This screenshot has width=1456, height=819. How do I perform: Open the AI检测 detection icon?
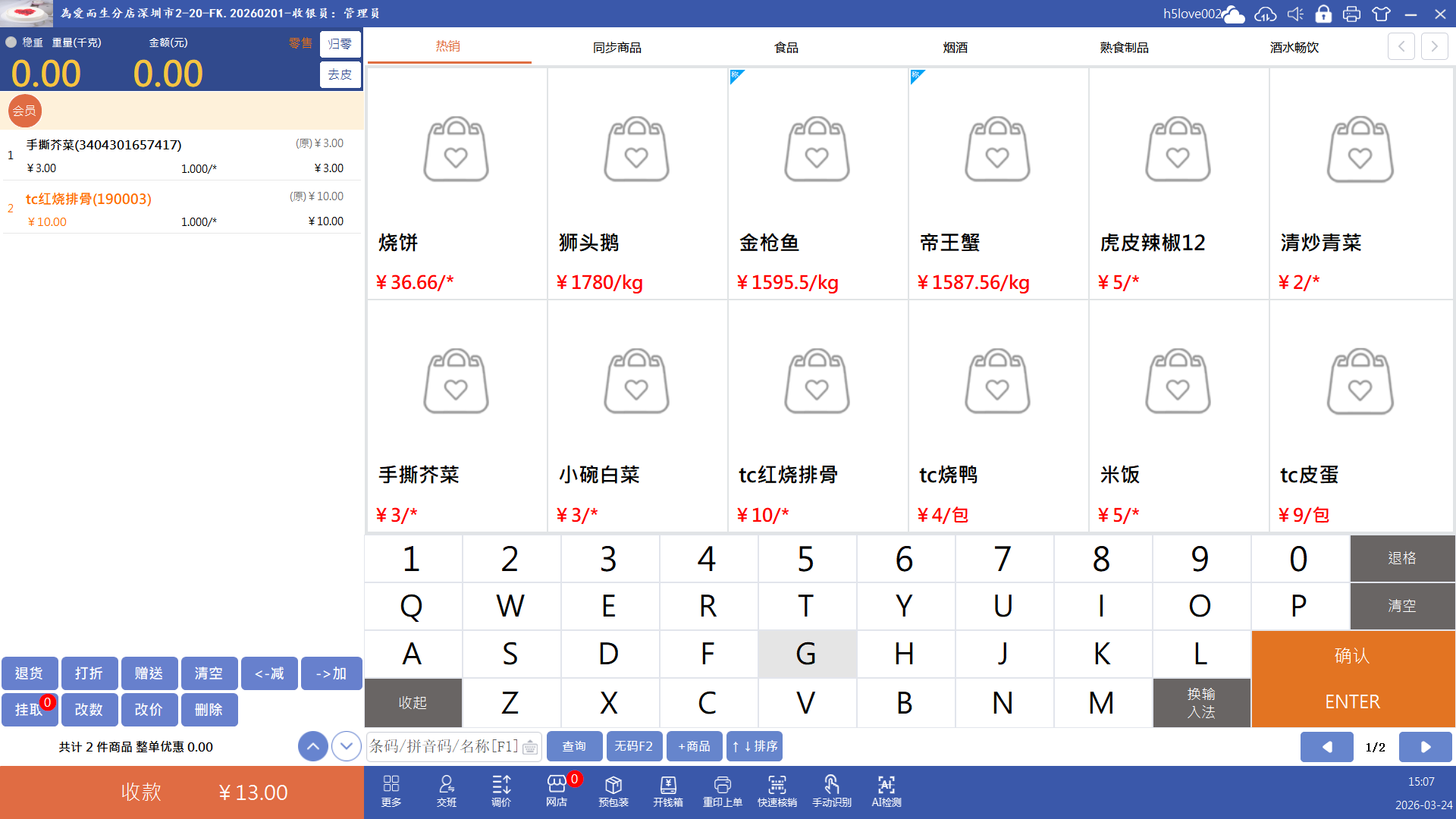pos(886,791)
